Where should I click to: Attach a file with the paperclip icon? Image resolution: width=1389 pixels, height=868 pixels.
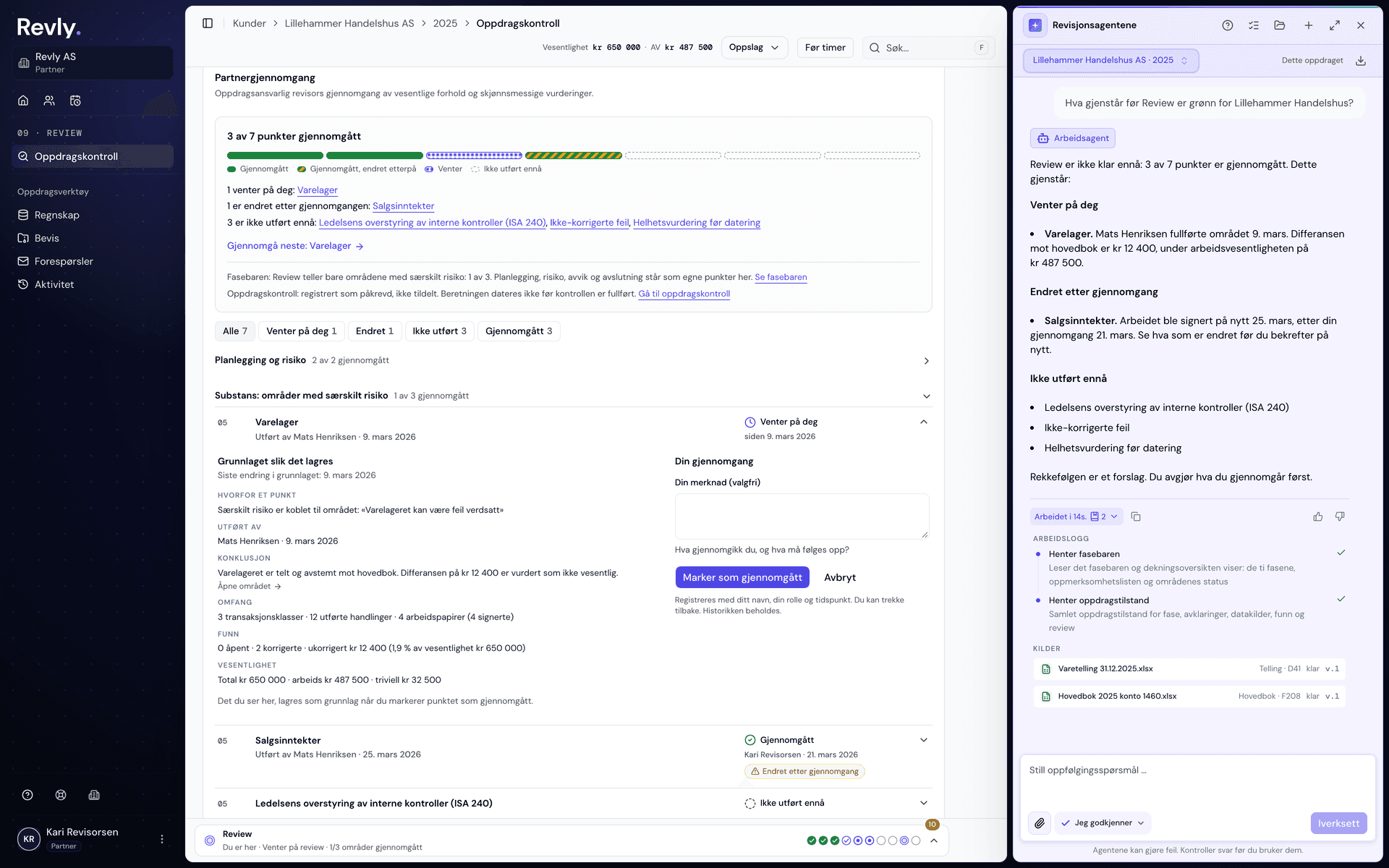click(1040, 823)
